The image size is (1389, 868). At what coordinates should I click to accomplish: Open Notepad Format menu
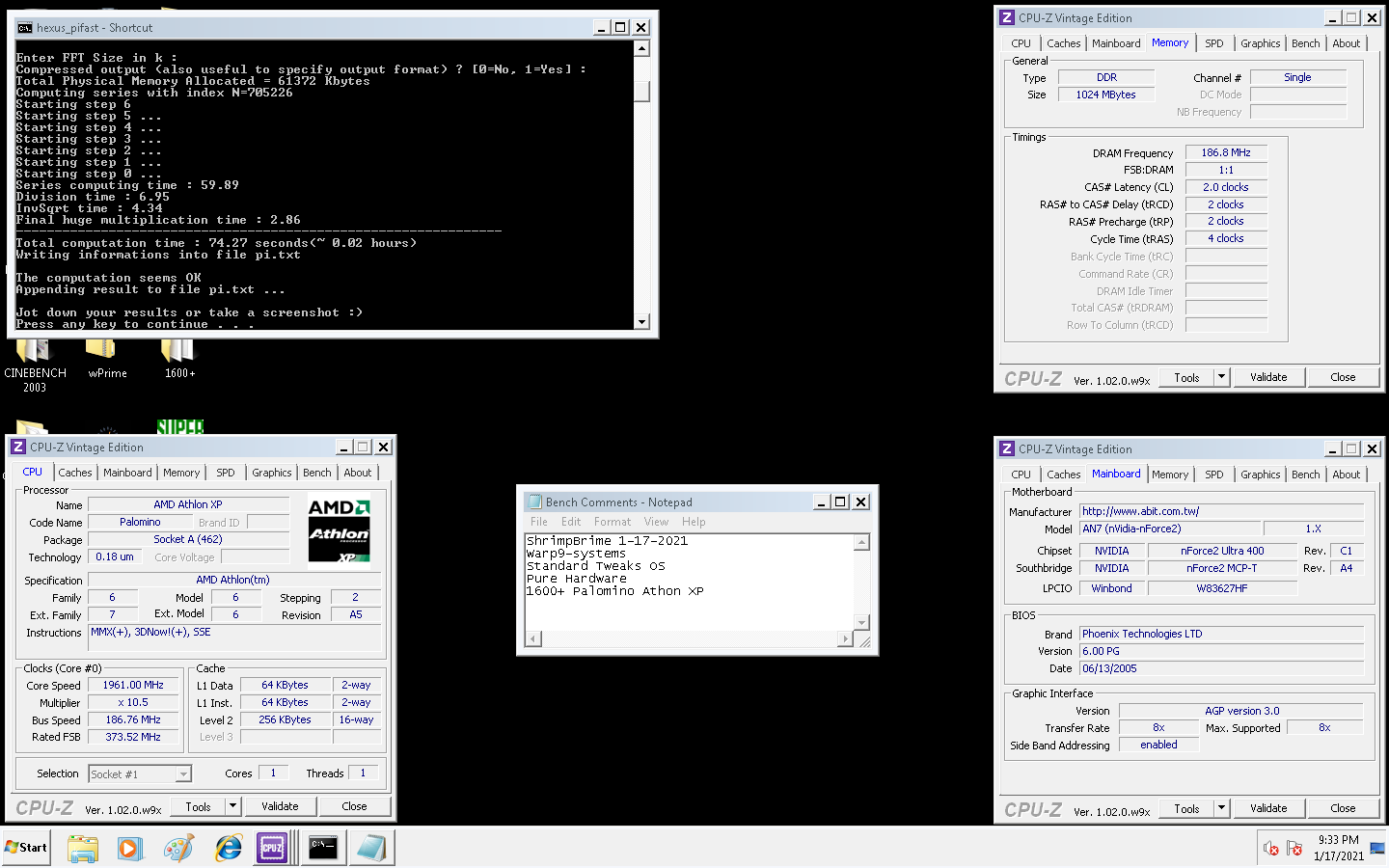[613, 522]
